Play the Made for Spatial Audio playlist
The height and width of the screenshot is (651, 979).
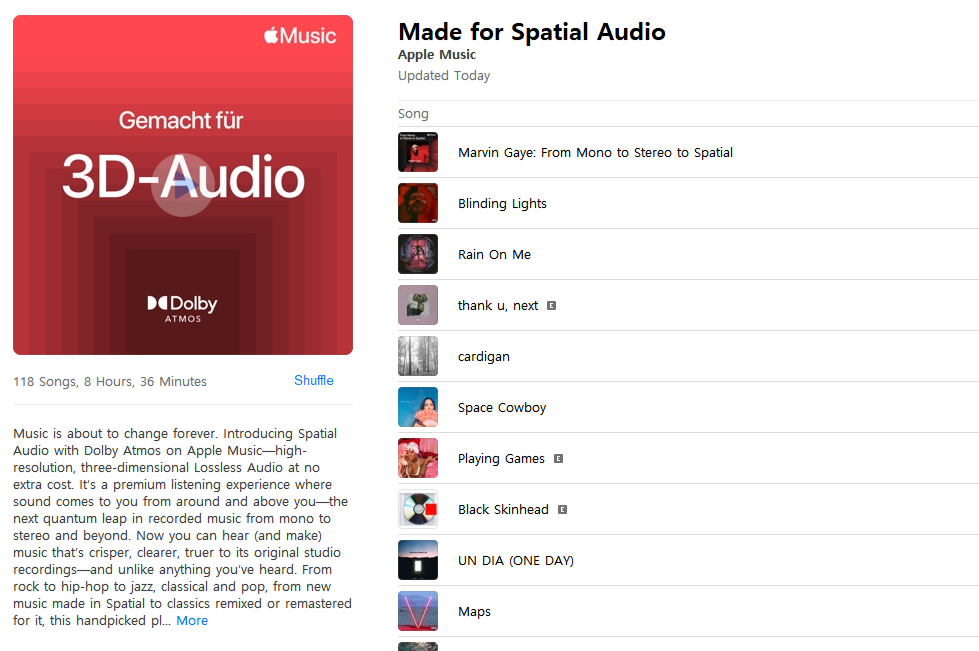[x=183, y=185]
